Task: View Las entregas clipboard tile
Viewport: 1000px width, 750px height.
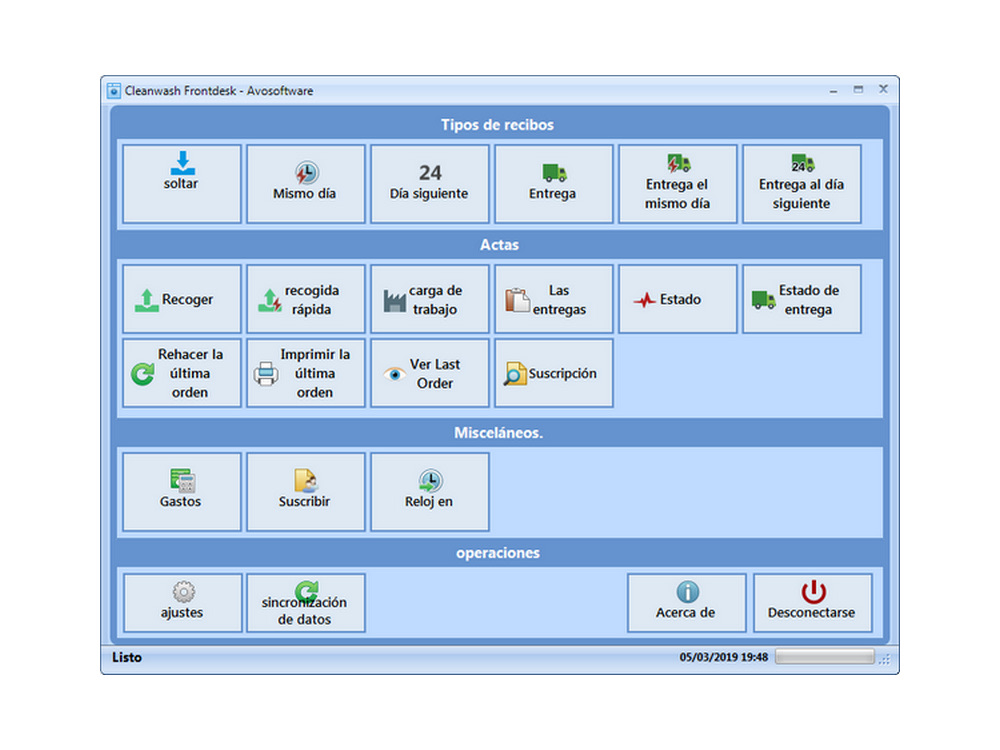Action: tap(554, 299)
